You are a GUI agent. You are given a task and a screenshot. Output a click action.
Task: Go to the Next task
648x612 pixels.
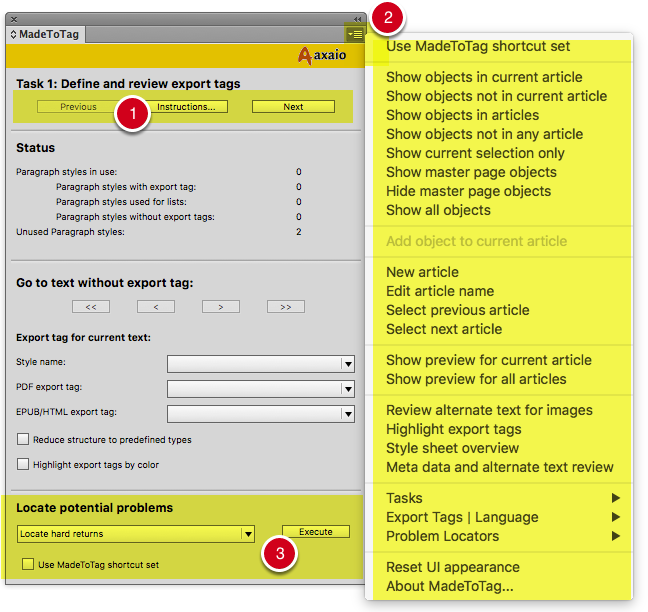pos(293,107)
